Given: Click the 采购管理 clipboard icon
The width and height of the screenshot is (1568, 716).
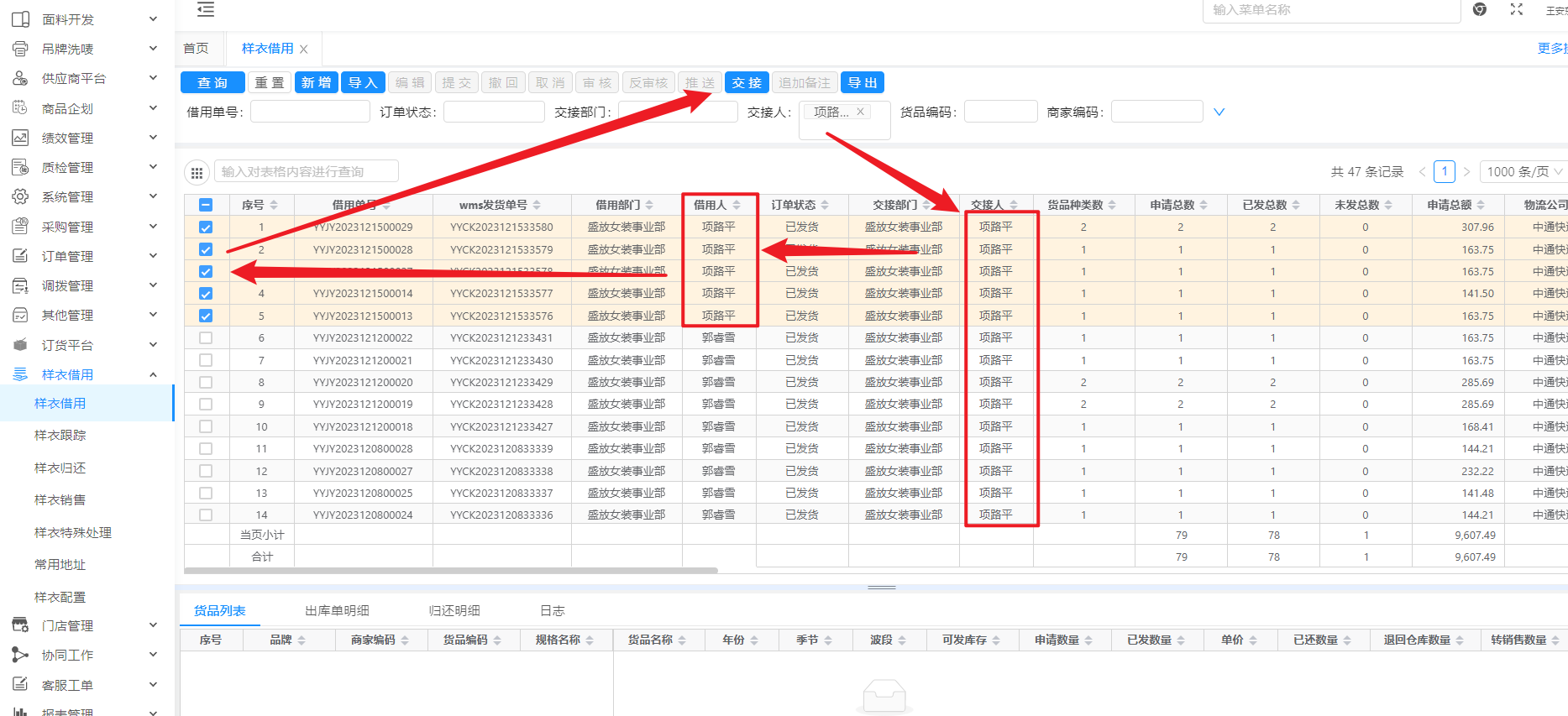Looking at the screenshot, I should pyautogui.click(x=20, y=227).
